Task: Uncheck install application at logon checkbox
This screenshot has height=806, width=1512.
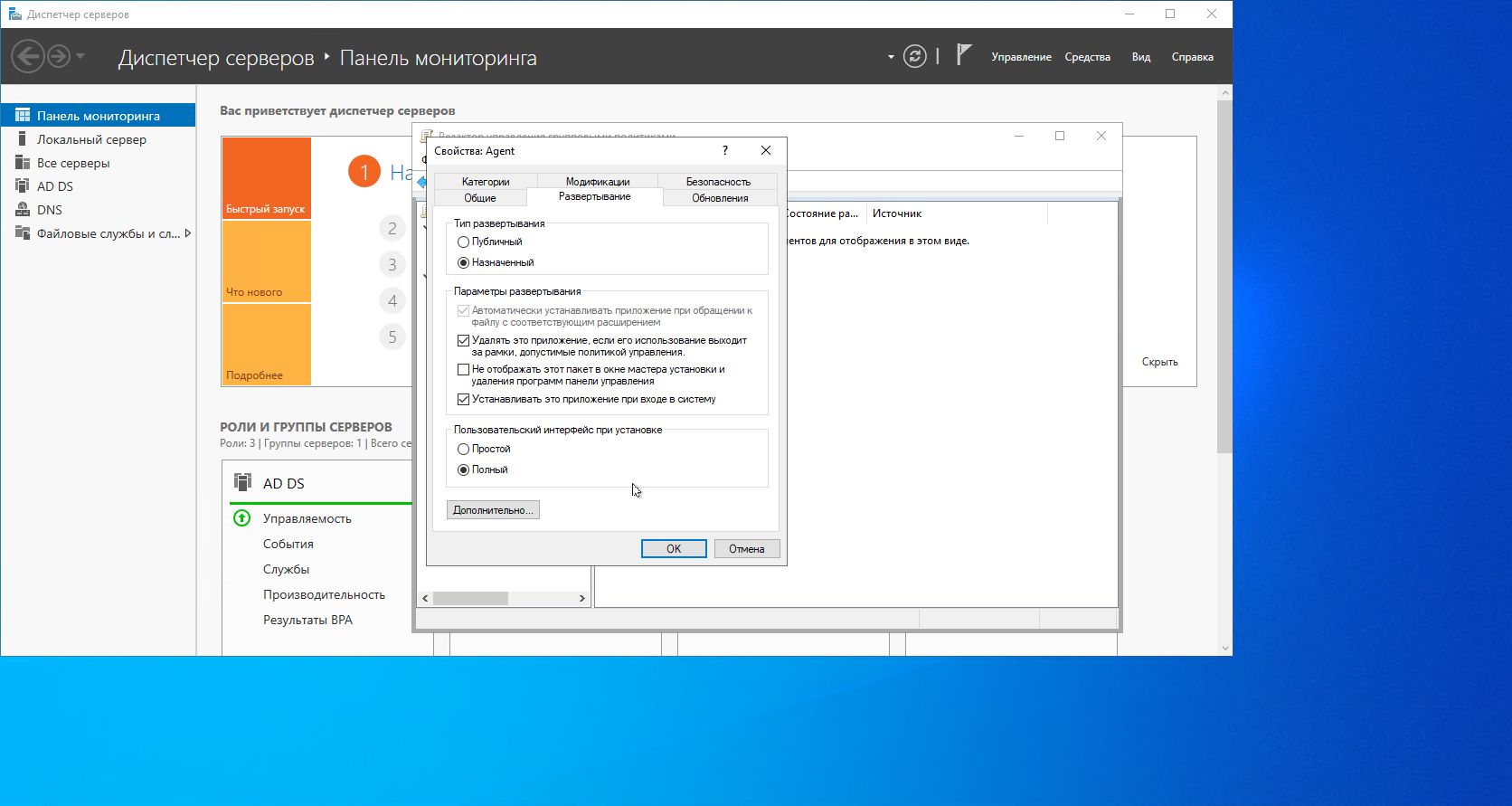Action: tap(464, 399)
